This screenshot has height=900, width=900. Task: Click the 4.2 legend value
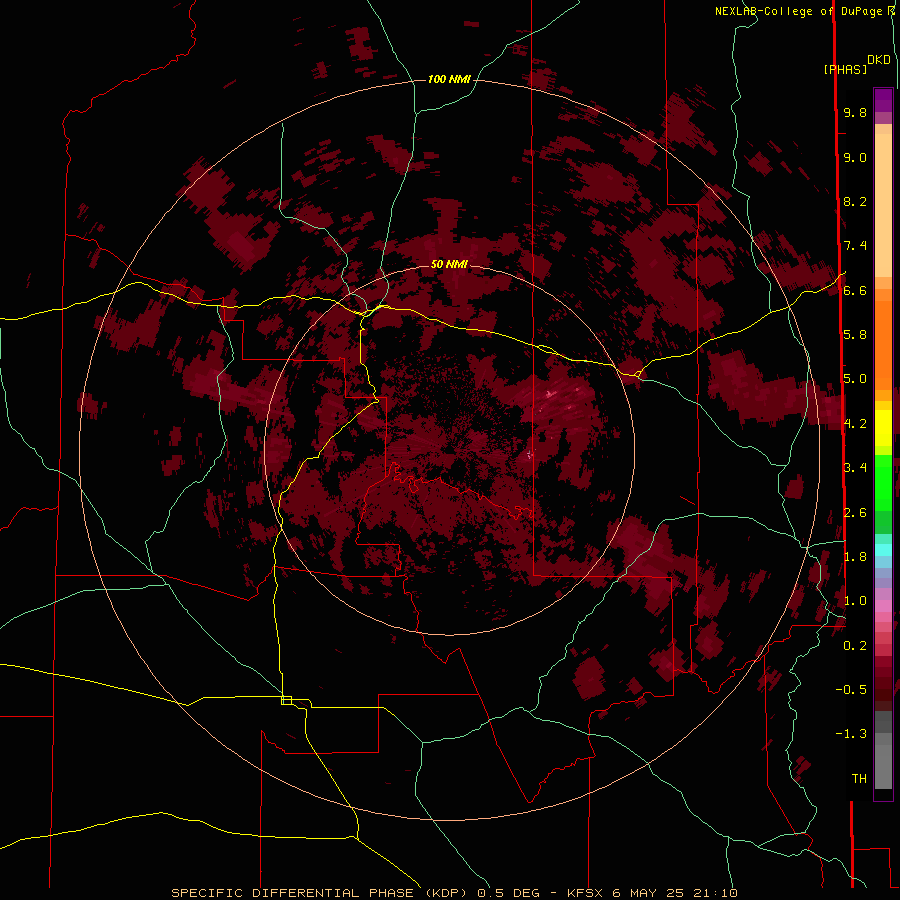(x=855, y=423)
